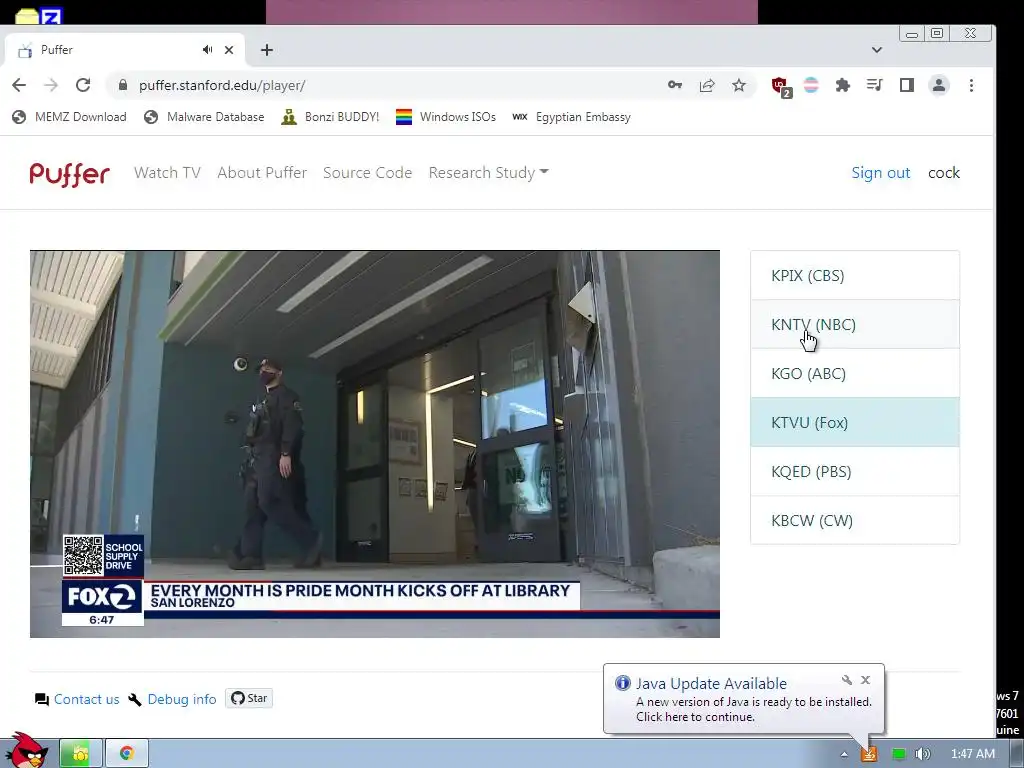The width and height of the screenshot is (1024, 768).
Task: Dismiss the Java update balloon
Action: [865, 680]
